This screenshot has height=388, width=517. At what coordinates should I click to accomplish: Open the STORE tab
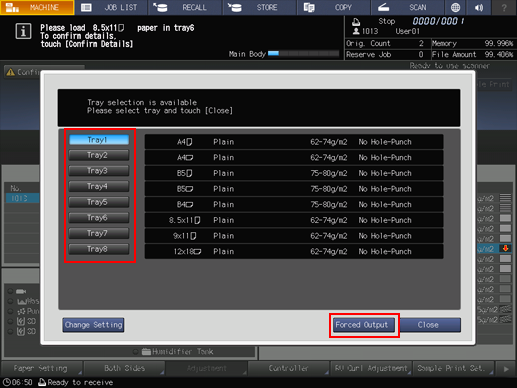point(260,7)
